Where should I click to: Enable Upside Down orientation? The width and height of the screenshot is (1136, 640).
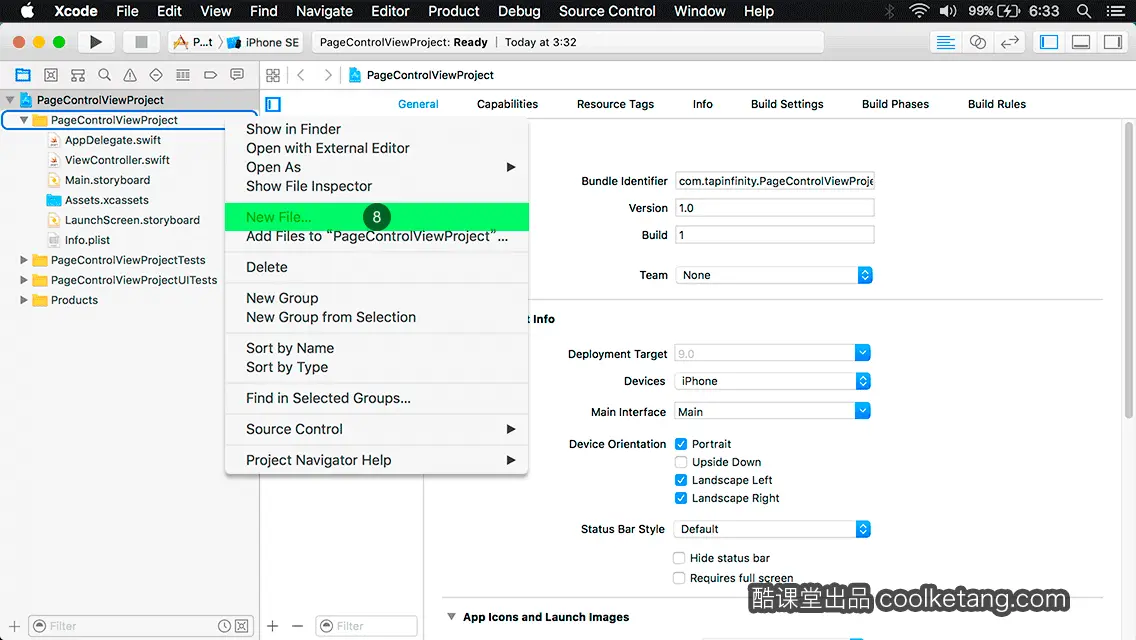681,462
